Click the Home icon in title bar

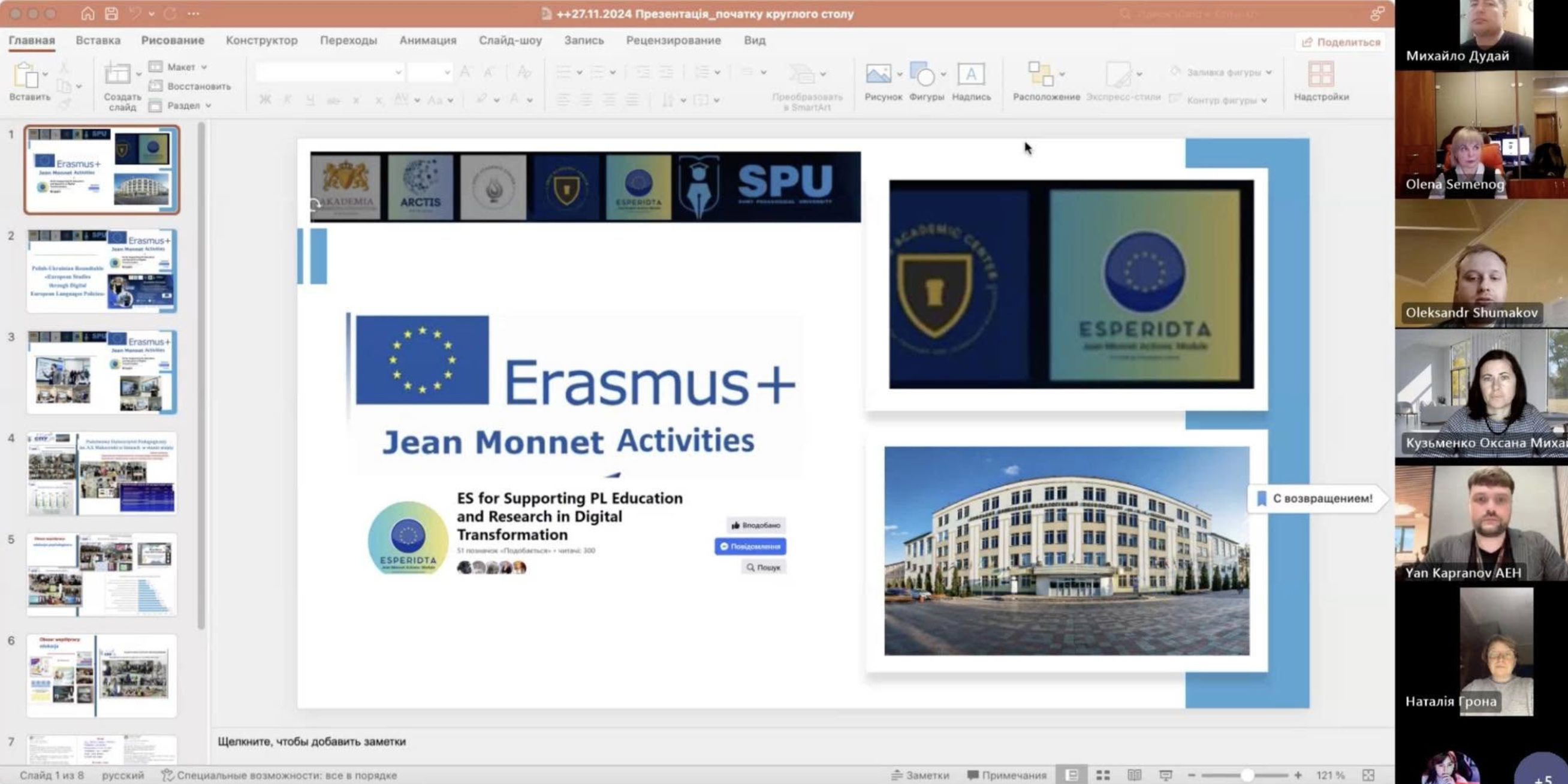click(x=88, y=13)
